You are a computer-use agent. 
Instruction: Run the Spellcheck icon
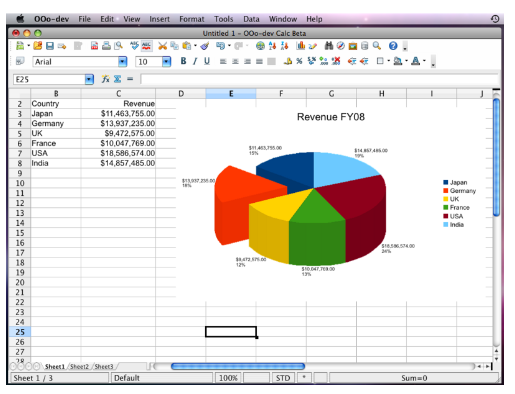(134, 46)
